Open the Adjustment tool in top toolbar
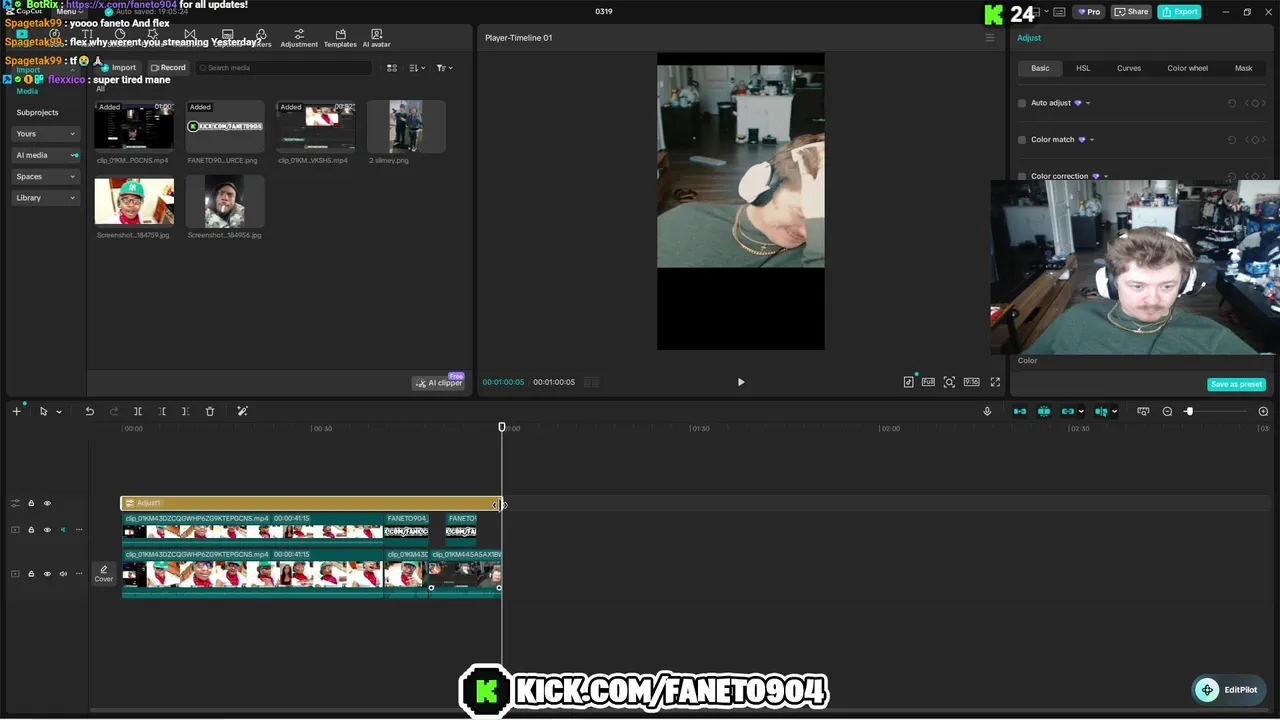Image resolution: width=1280 pixels, height=720 pixels. [x=299, y=38]
